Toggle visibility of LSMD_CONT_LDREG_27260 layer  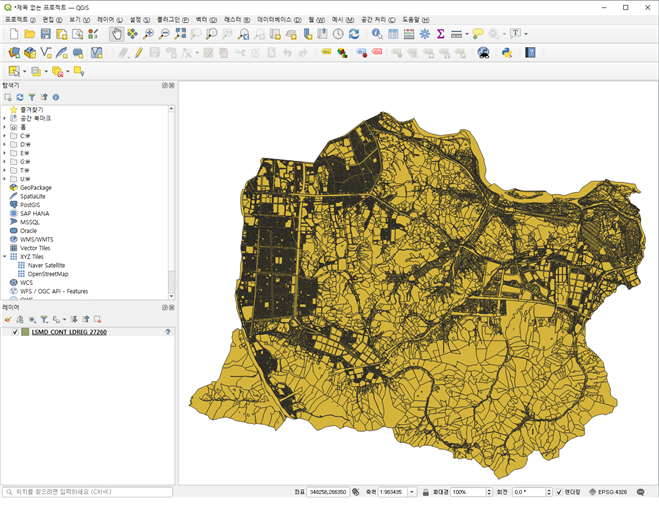pos(14,332)
